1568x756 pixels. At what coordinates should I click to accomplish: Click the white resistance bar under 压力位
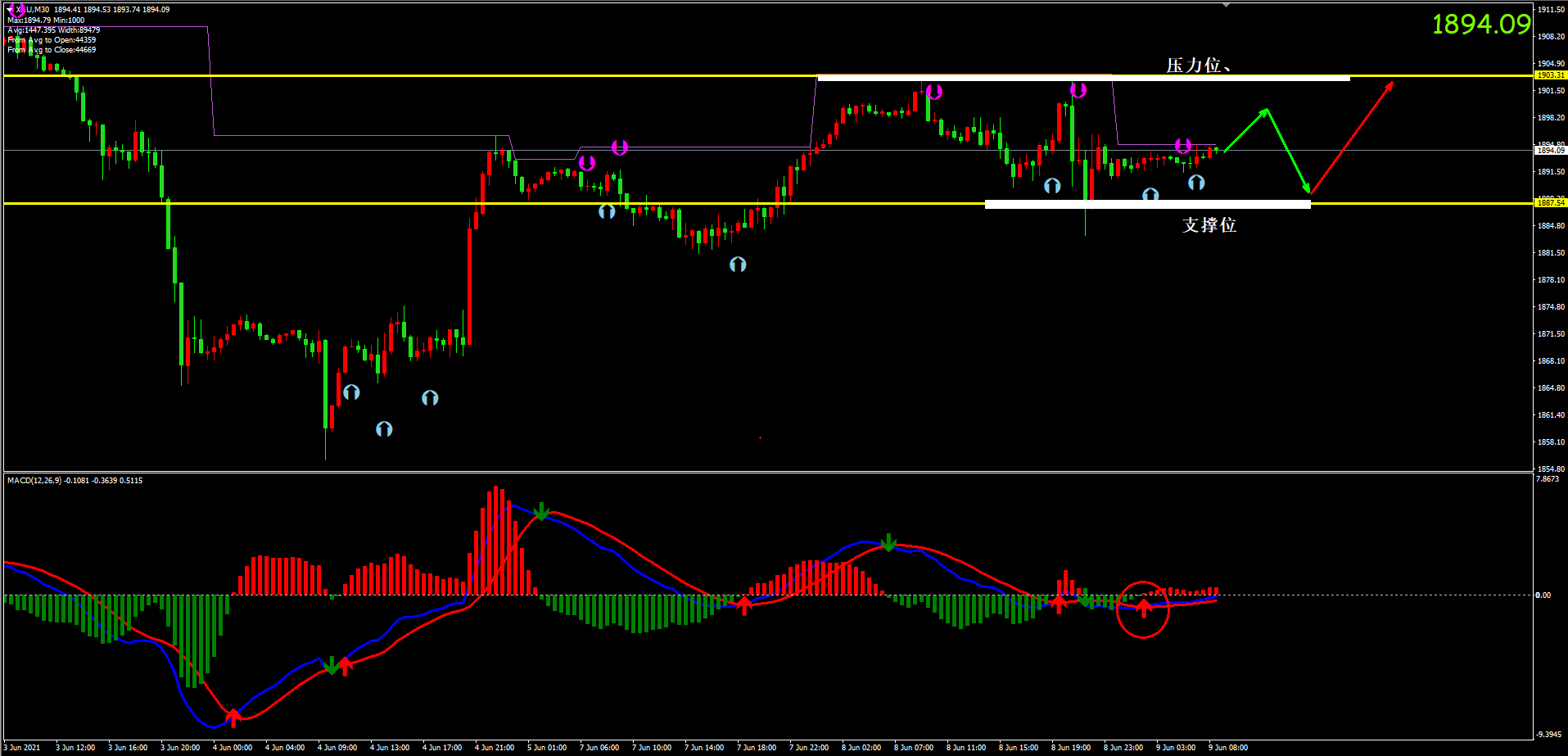[1083, 78]
